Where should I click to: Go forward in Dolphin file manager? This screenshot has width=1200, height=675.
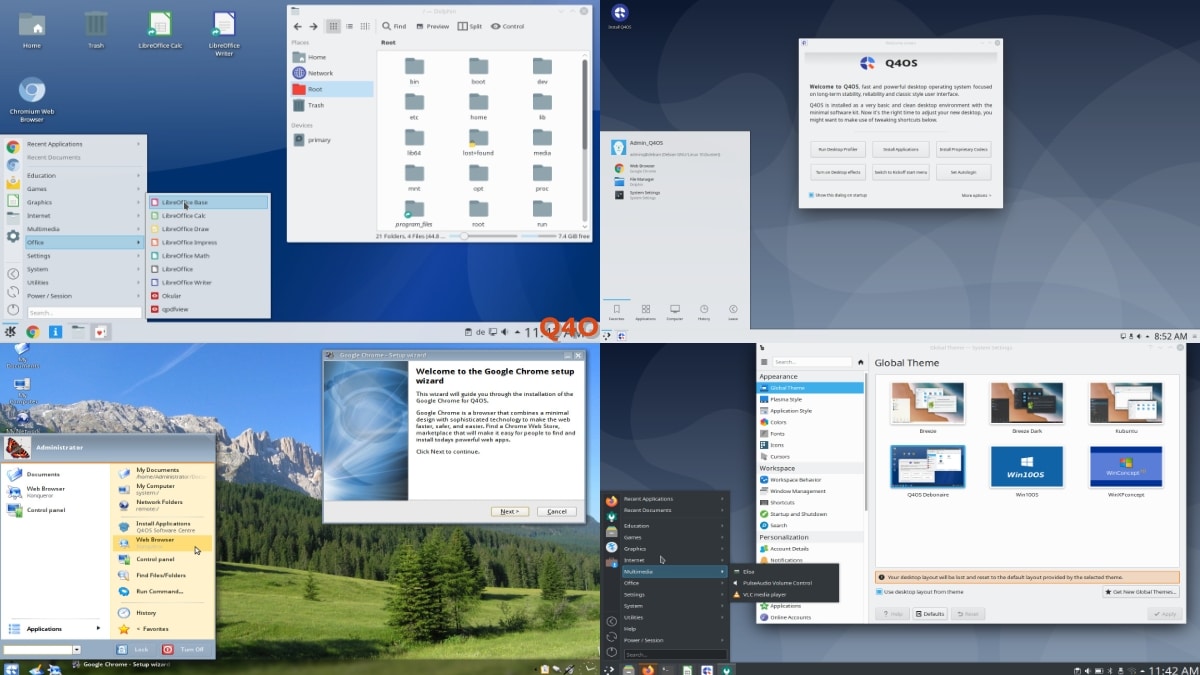click(313, 26)
